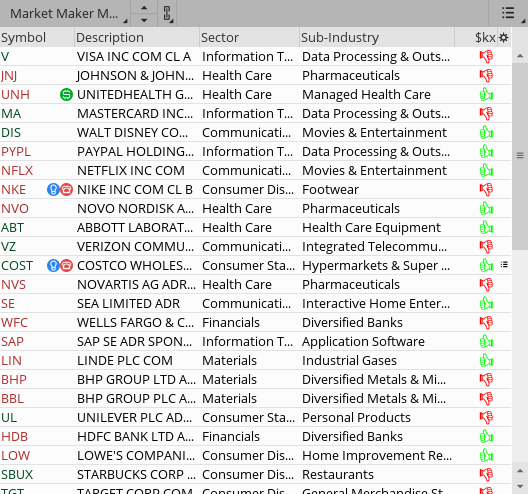
Task: Click the thumbs-up icon in the ABT row
Action: (486, 227)
